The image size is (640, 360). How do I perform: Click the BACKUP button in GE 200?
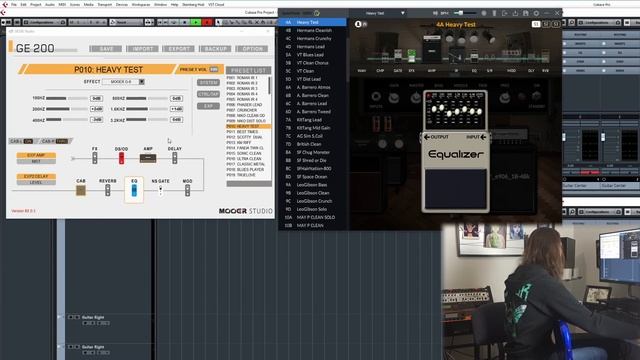coord(215,49)
